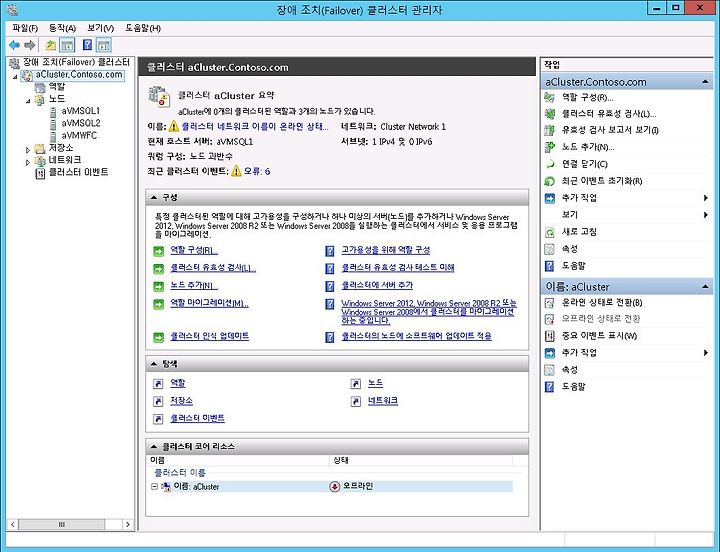This screenshot has height=552, width=720.
Task: Click 속성 icon under 이름: aCluster section
Action: [550, 370]
